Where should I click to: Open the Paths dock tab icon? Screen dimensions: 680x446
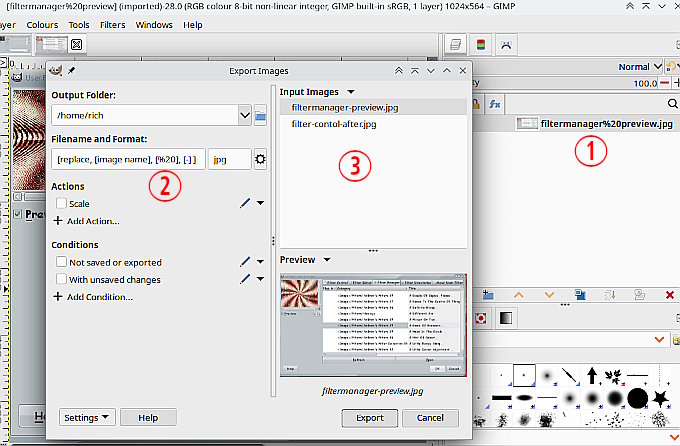click(506, 45)
